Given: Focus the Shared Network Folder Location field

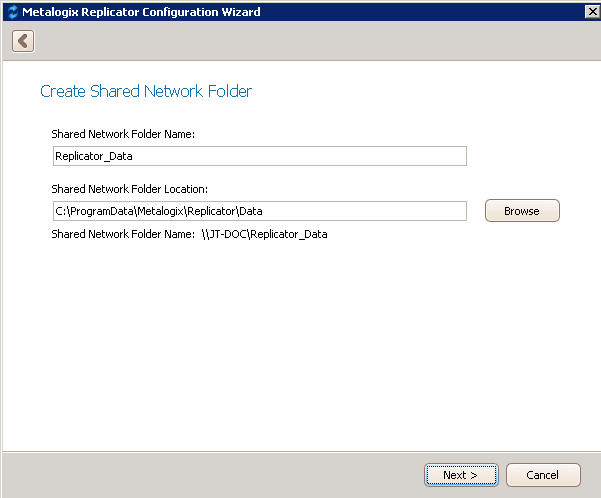Looking at the screenshot, I should pyautogui.click(x=259, y=211).
